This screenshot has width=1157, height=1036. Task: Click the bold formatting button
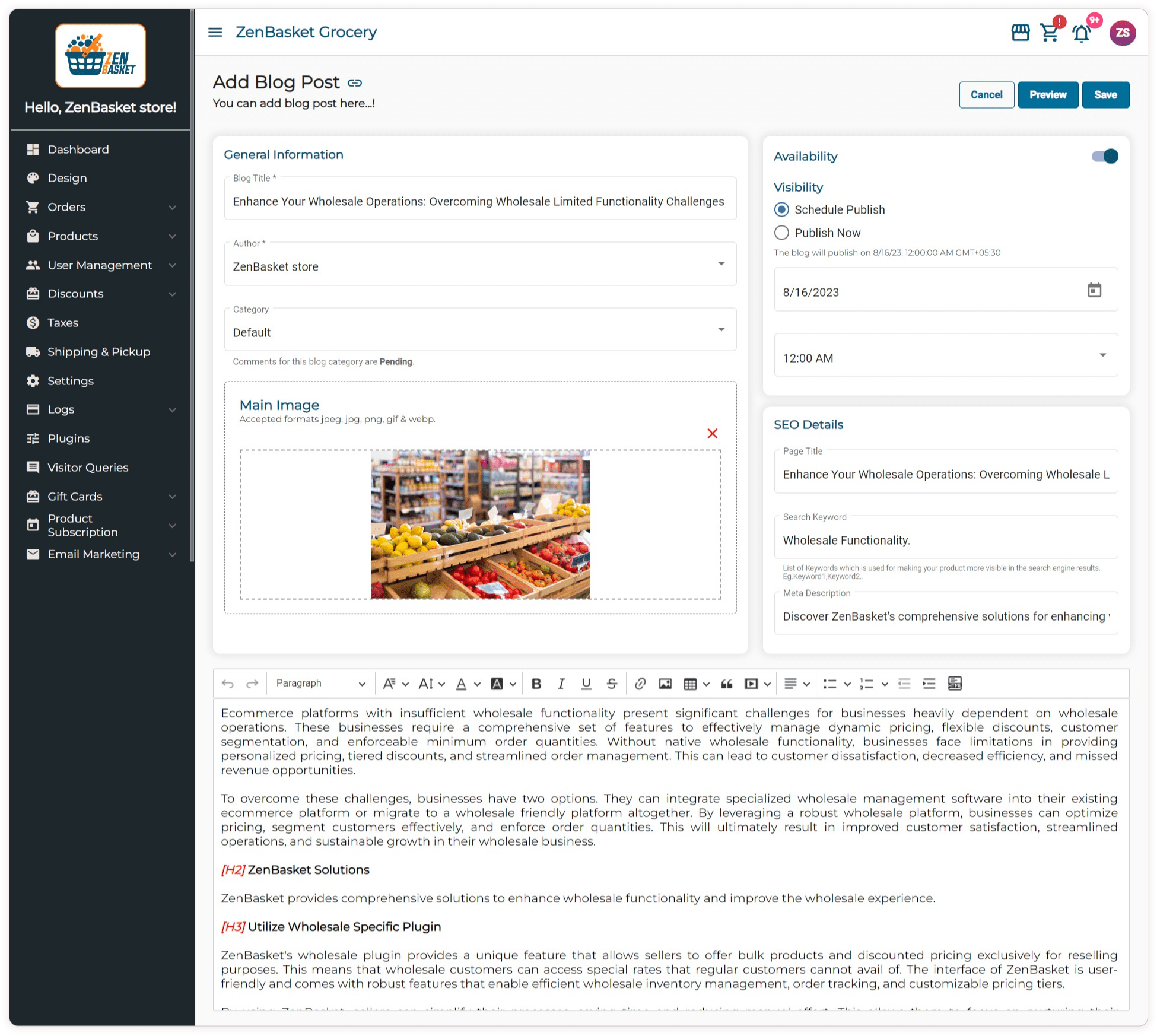pyautogui.click(x=536, y=684)
